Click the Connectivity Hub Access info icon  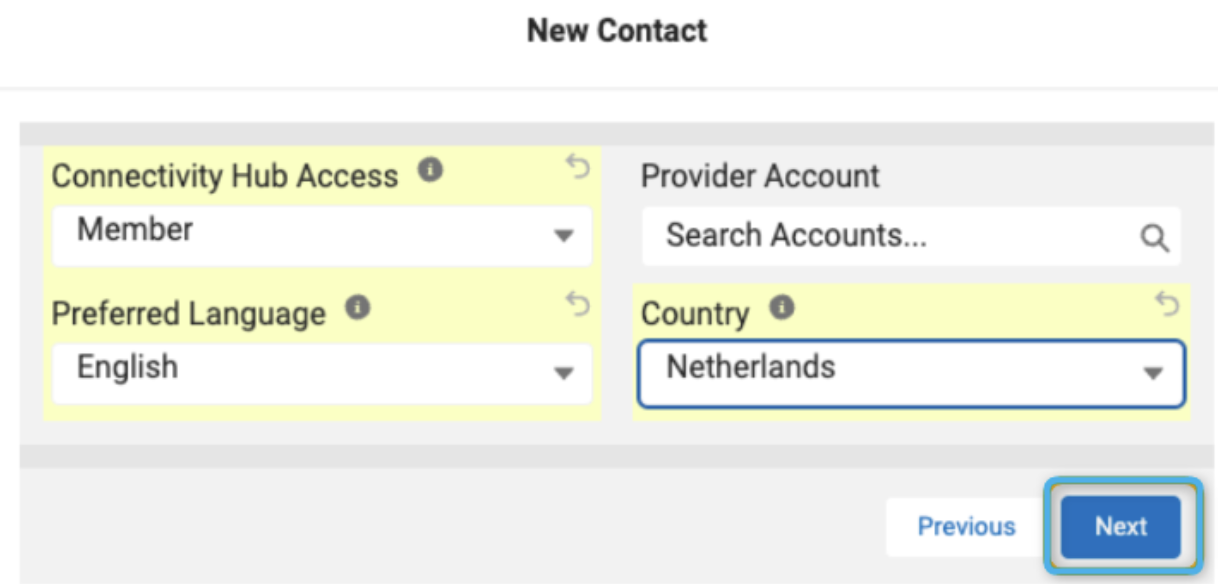coord(430,171)
